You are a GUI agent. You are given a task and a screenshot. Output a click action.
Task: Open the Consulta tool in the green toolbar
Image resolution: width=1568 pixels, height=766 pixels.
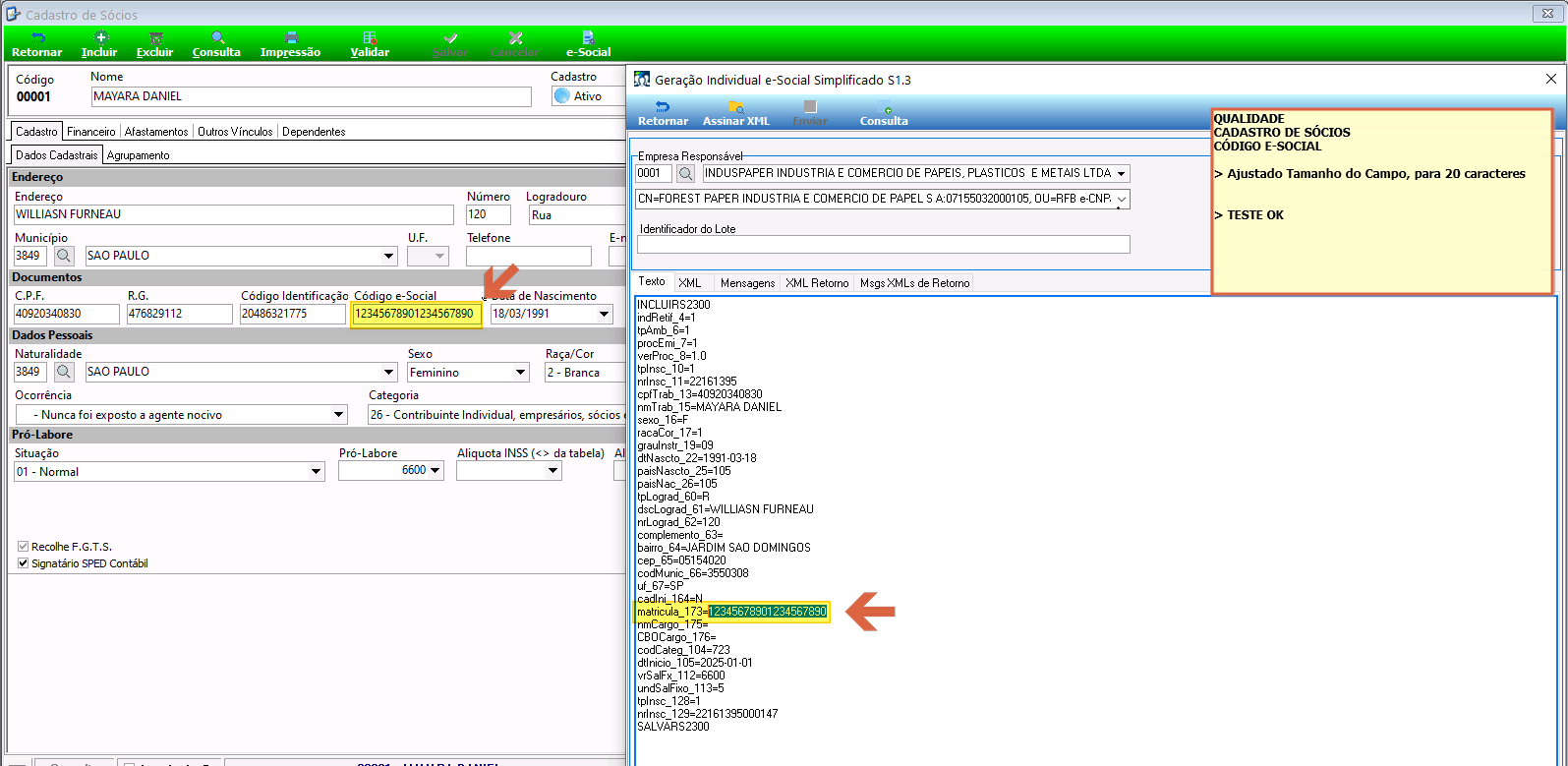point(216,44)
